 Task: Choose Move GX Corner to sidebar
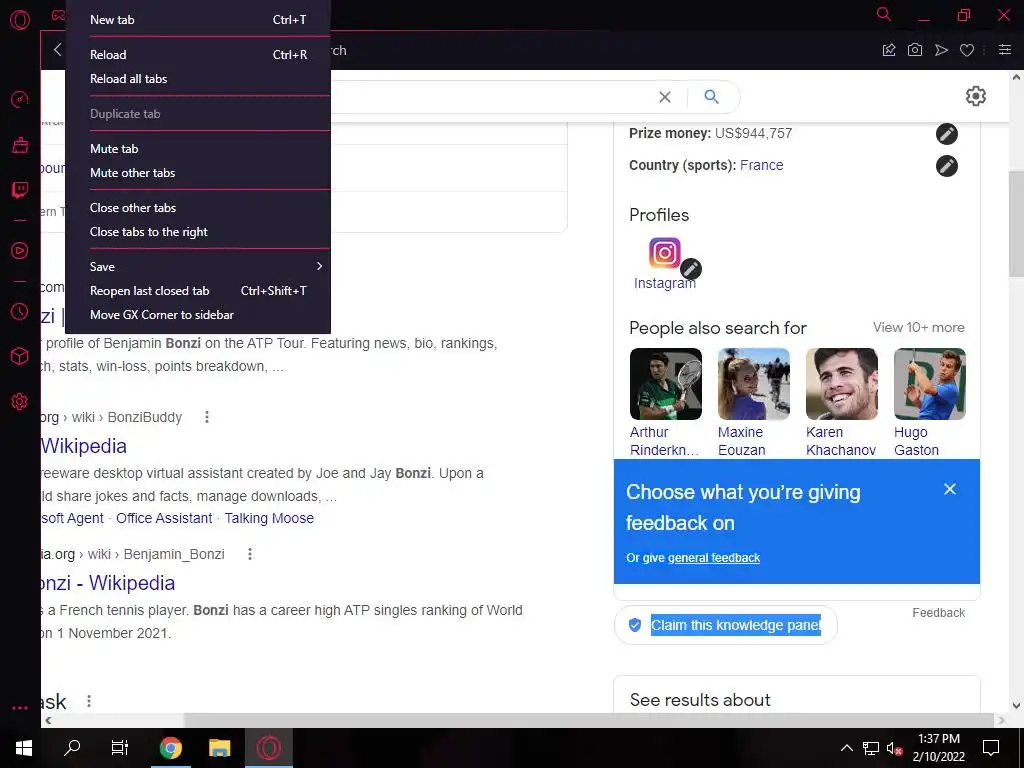coord(198,315)
